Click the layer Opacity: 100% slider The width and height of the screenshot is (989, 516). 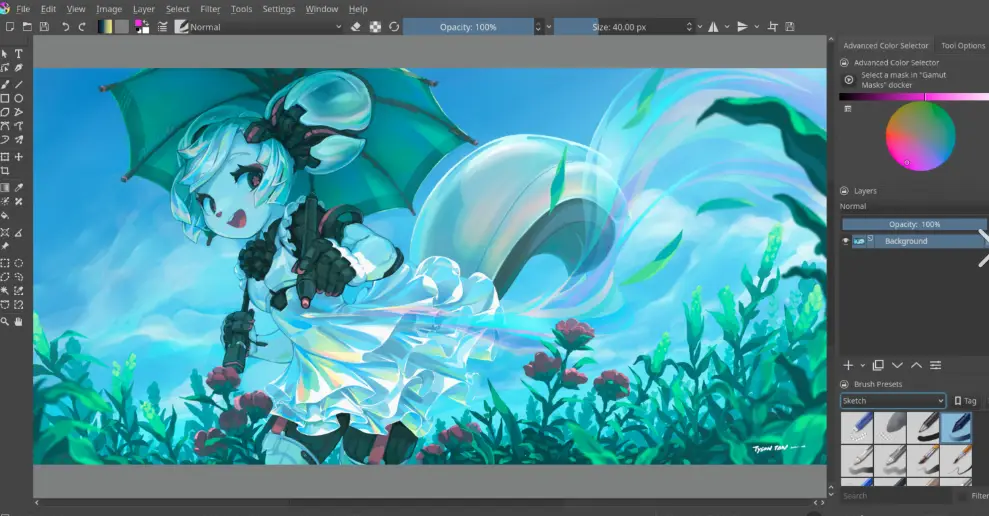tap(914, 224)
